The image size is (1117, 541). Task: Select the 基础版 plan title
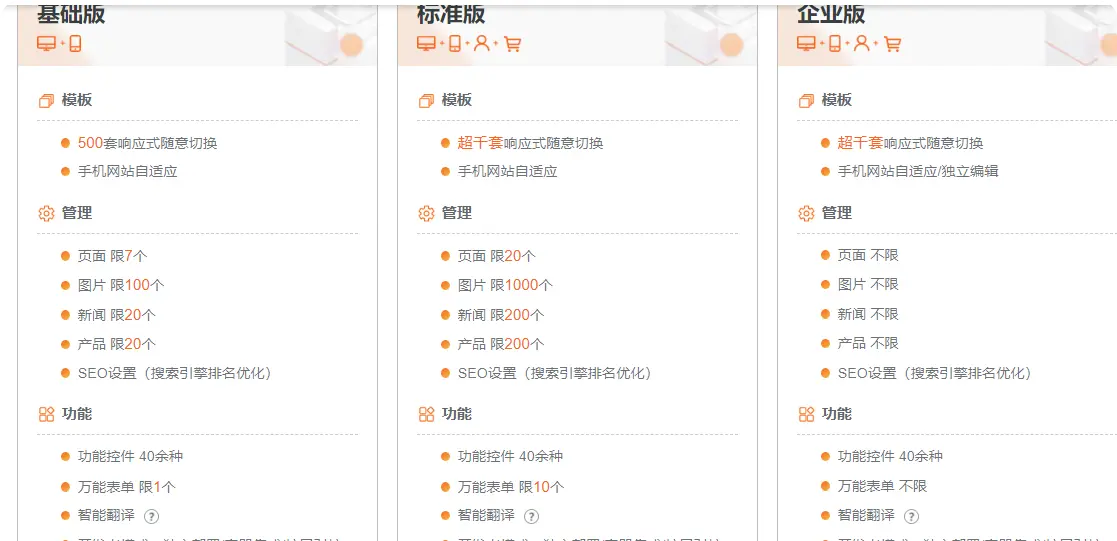pyautogui.click(x=71, y=13)
